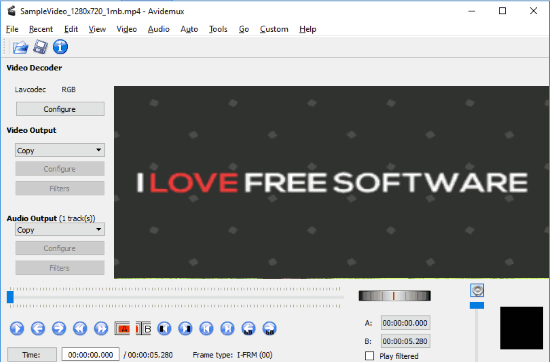
Task: Click the current time input field
Action: 90,355
